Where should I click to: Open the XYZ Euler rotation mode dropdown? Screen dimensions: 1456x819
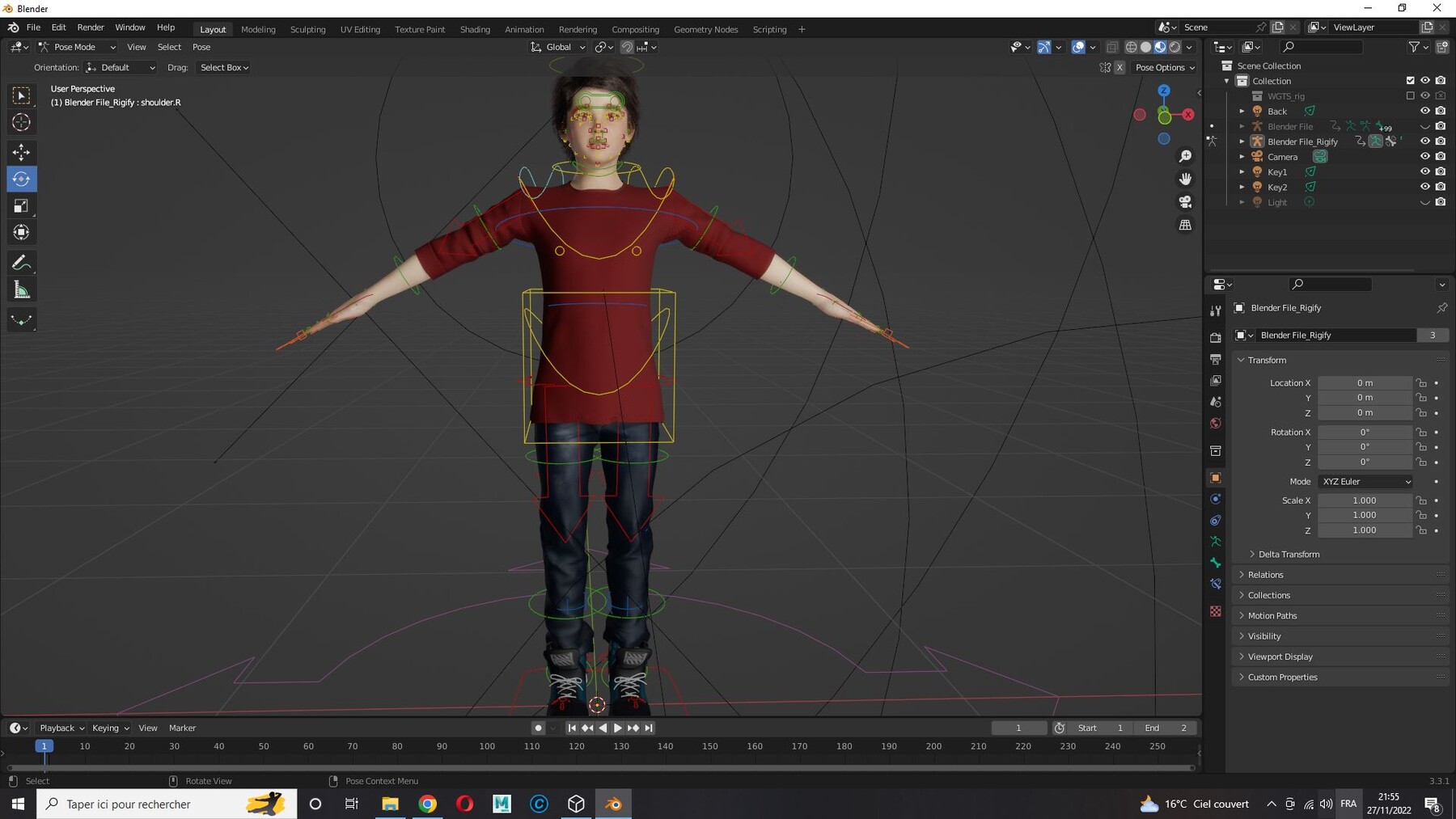(x=1365, y=481)
